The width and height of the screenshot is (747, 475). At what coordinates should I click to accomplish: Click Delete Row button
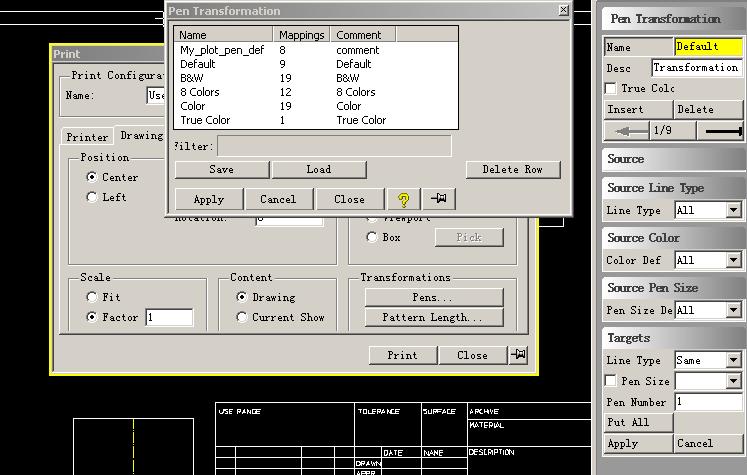[x=513, y=170]
